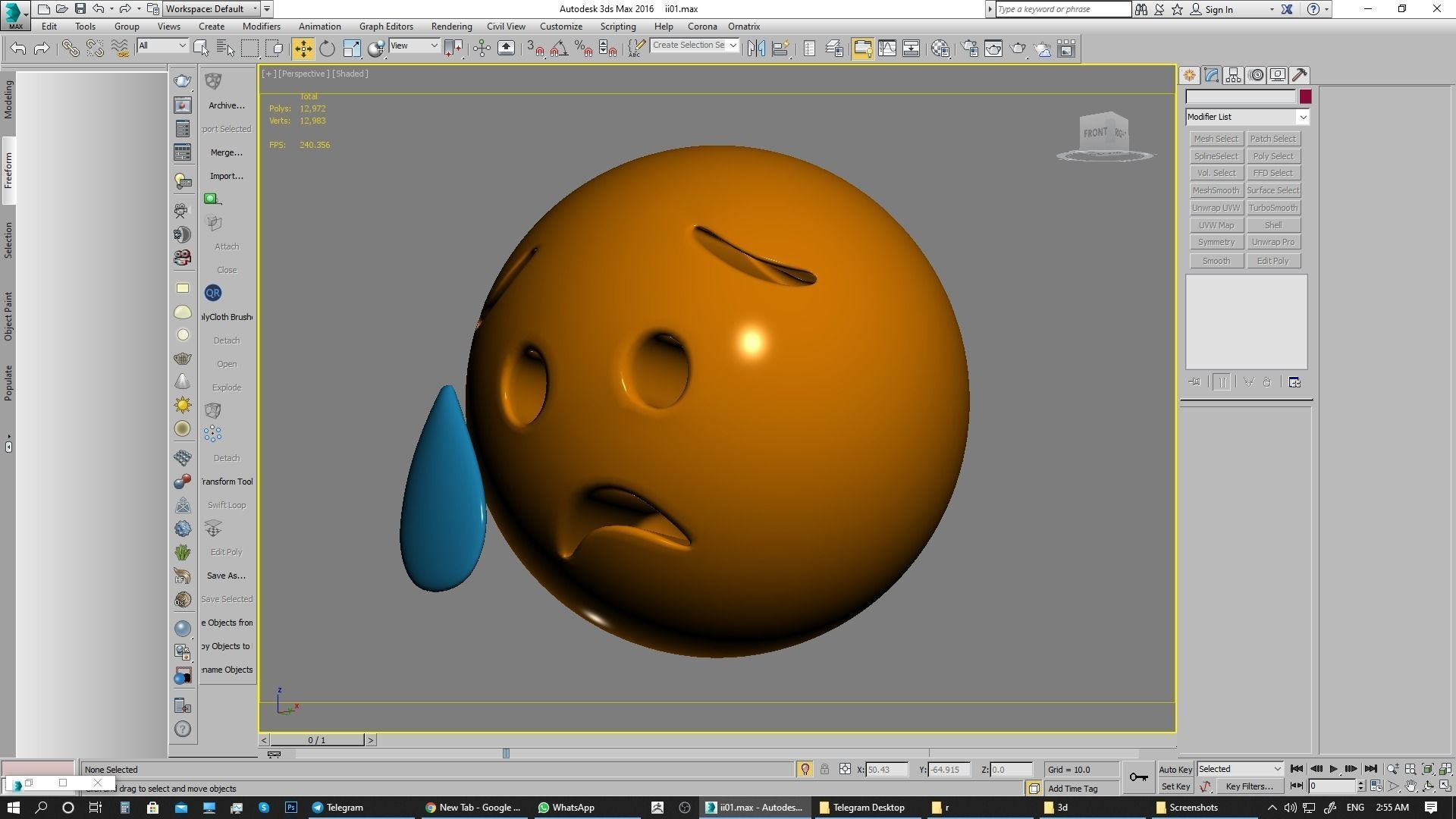The width and height of the screenshot is (1456, 819).
Task: Expand the Sign In dropdown arrow
Action: pyautogui.click(x=1272, y=10)
